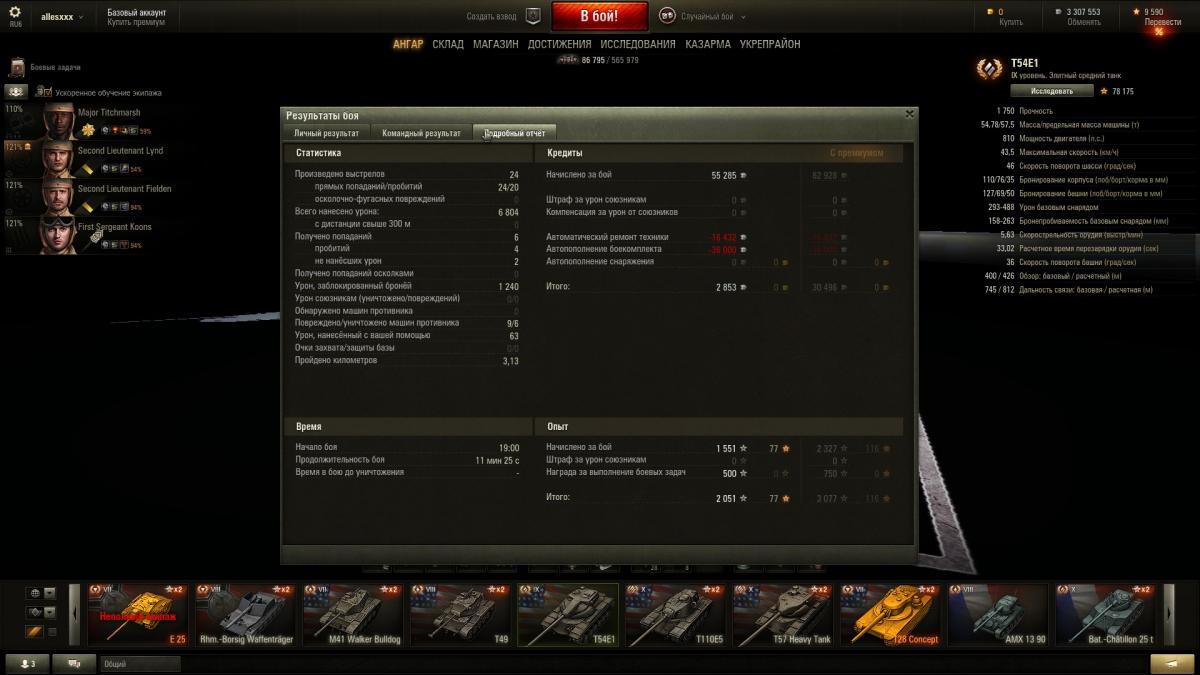This screenshot has width=1200, height=675.
Task: Open contacts list button showing 3
Action: click(27, 663)
